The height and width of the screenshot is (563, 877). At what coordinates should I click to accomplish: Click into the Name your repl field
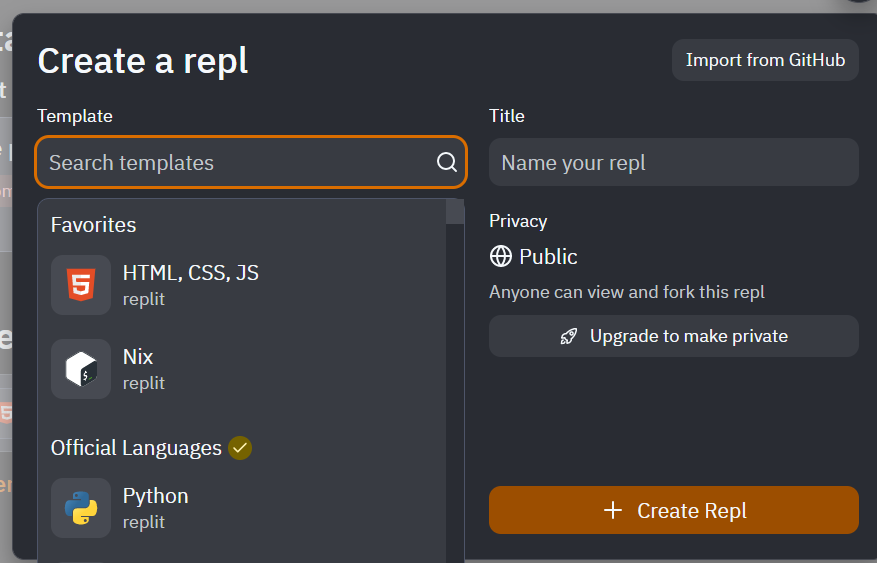pos(673,162)
